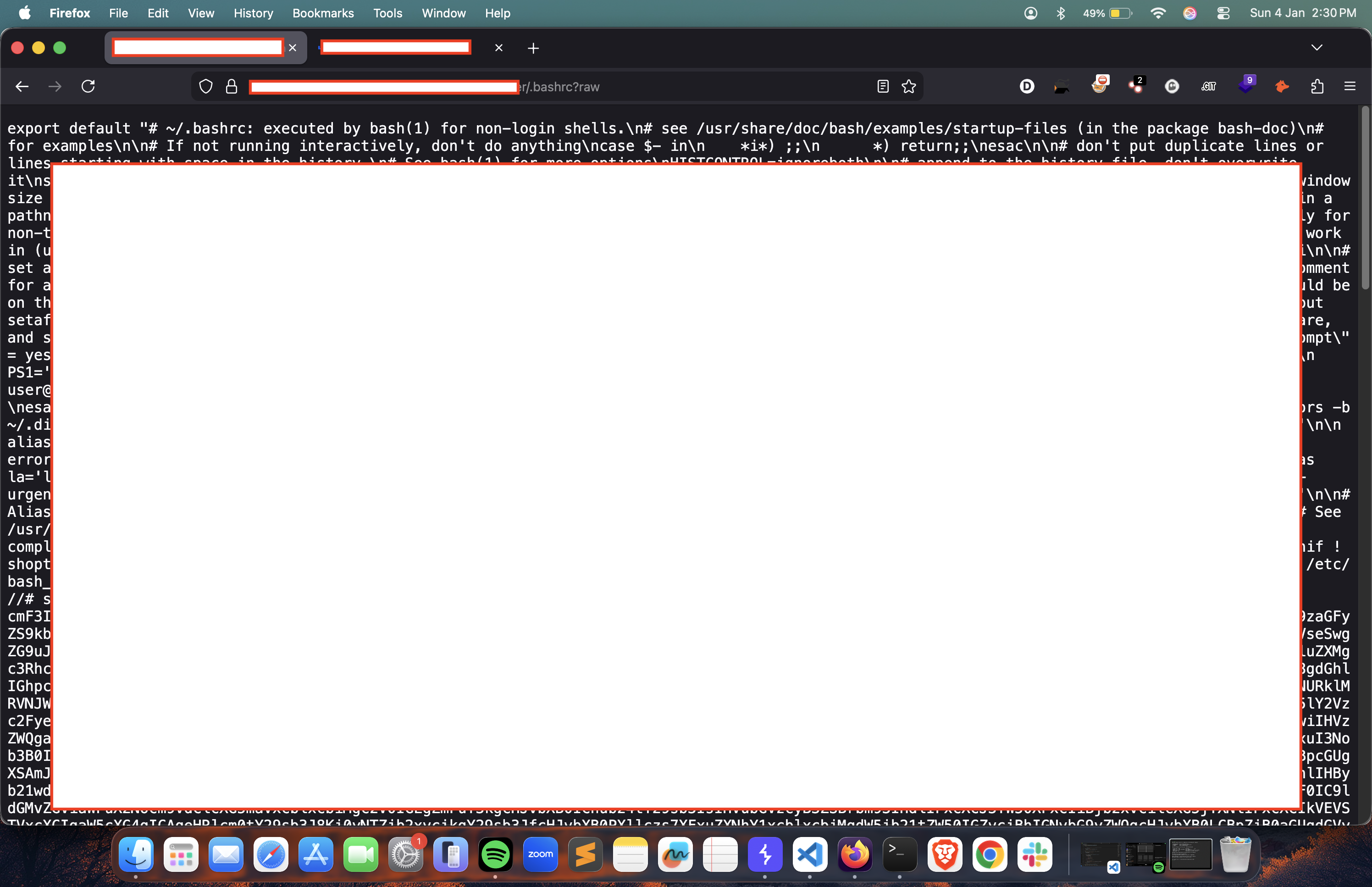Go back to the previous page
The height and width of the screenshot is (887, 1372).
tap(22, 86)
